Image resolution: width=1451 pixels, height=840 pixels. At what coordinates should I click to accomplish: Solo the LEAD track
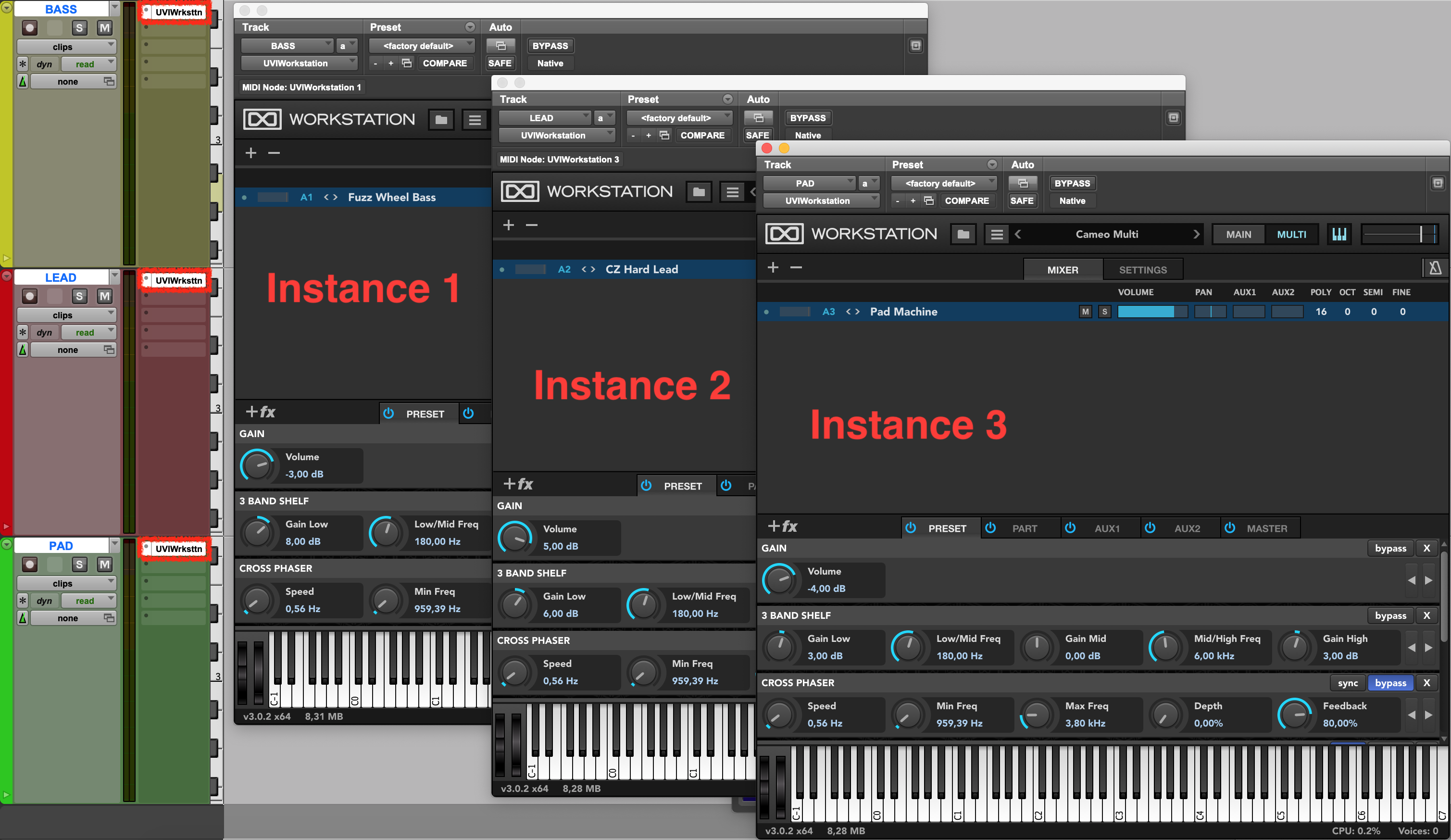(79, 296)
